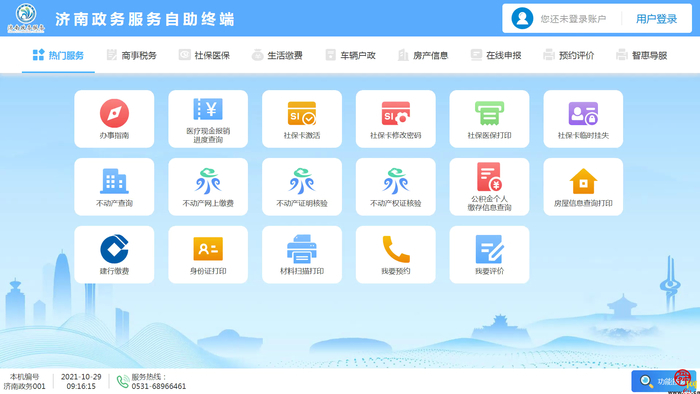700x394 pixels.
Task: Switch to 智惠导服 tab
Action: click(642, 55)
